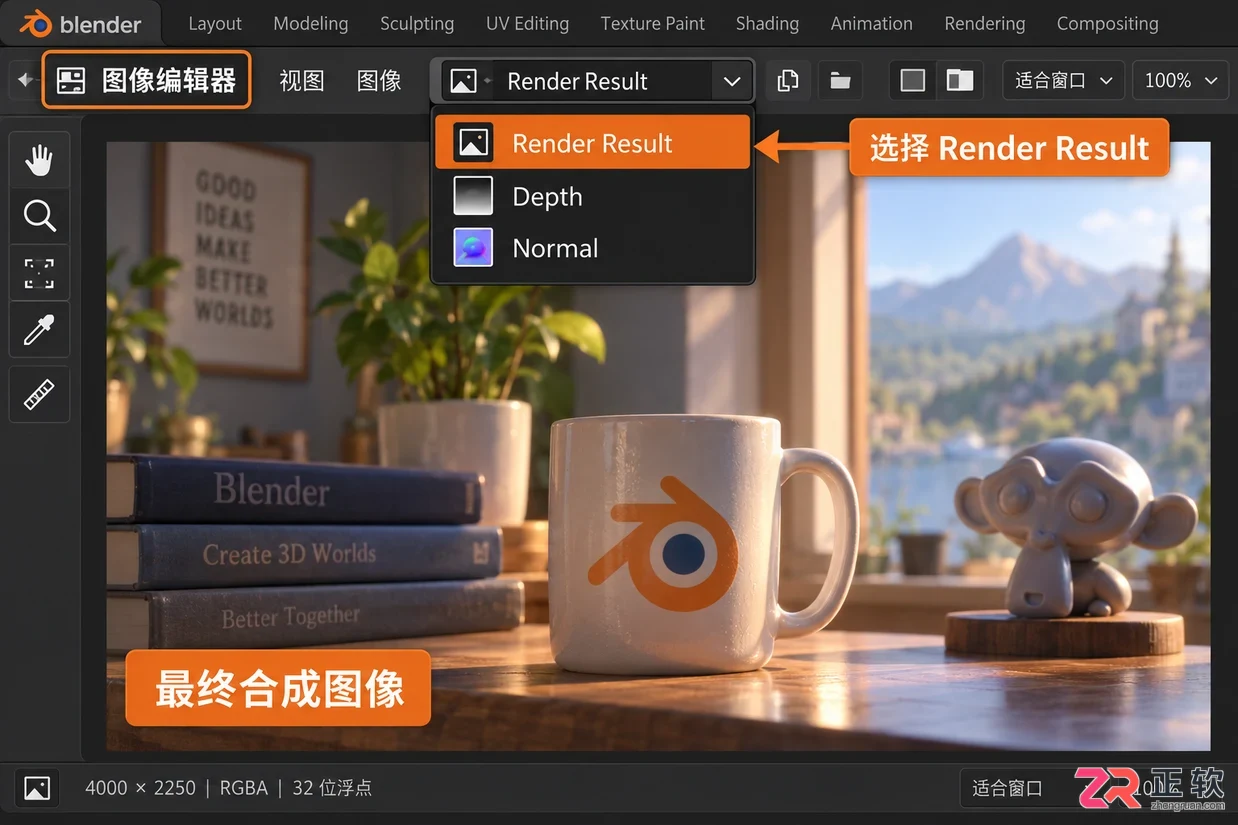Select the frame region tool
This screenshot has width=1238, height=825.
[39, 272]
